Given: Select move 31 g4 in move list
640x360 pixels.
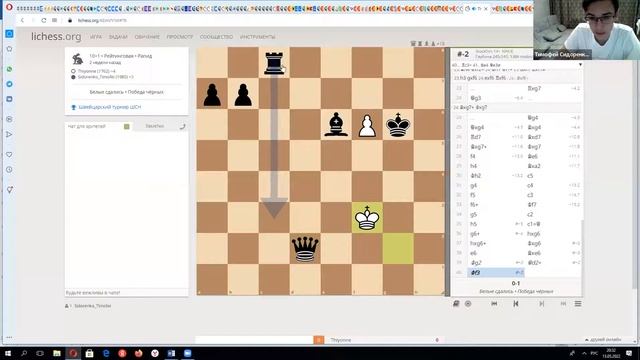Looking at the screenshot, I should click(x=496, y=185).
